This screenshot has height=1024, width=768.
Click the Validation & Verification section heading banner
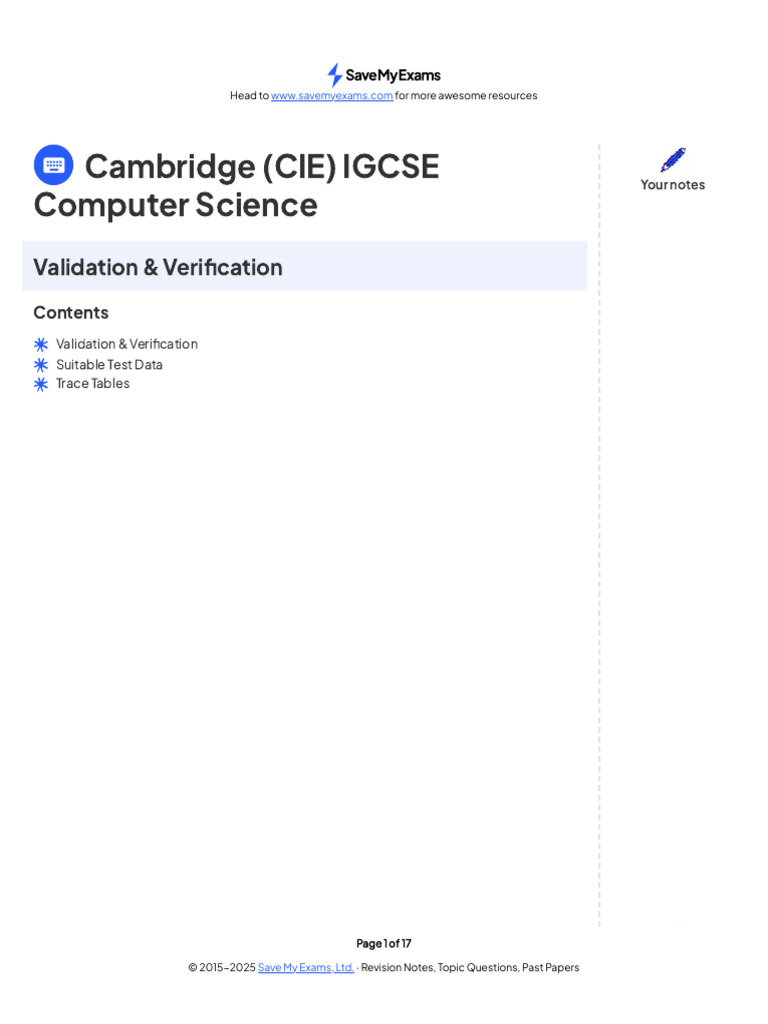coord(304,267)
